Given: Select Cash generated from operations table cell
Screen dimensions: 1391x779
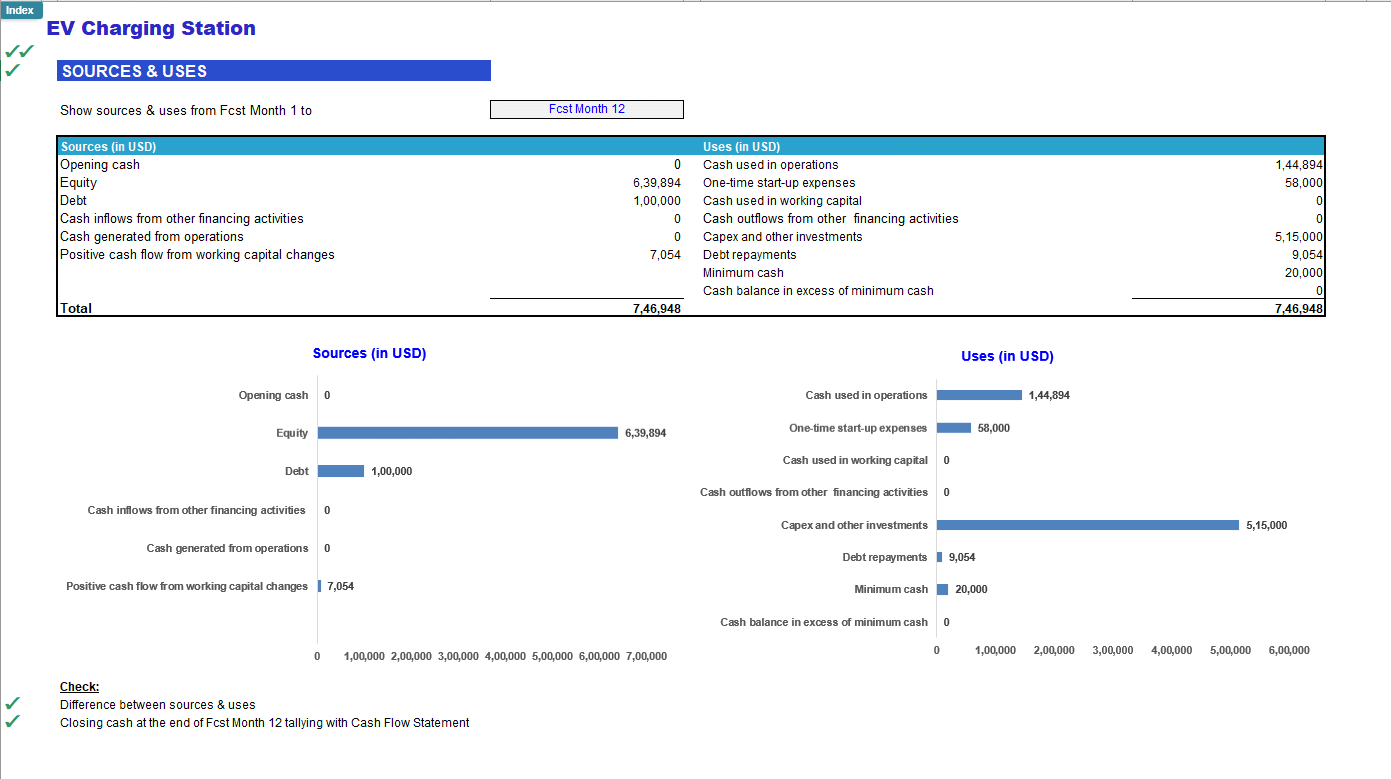Looking at the screenshot, I should [152, 237].
